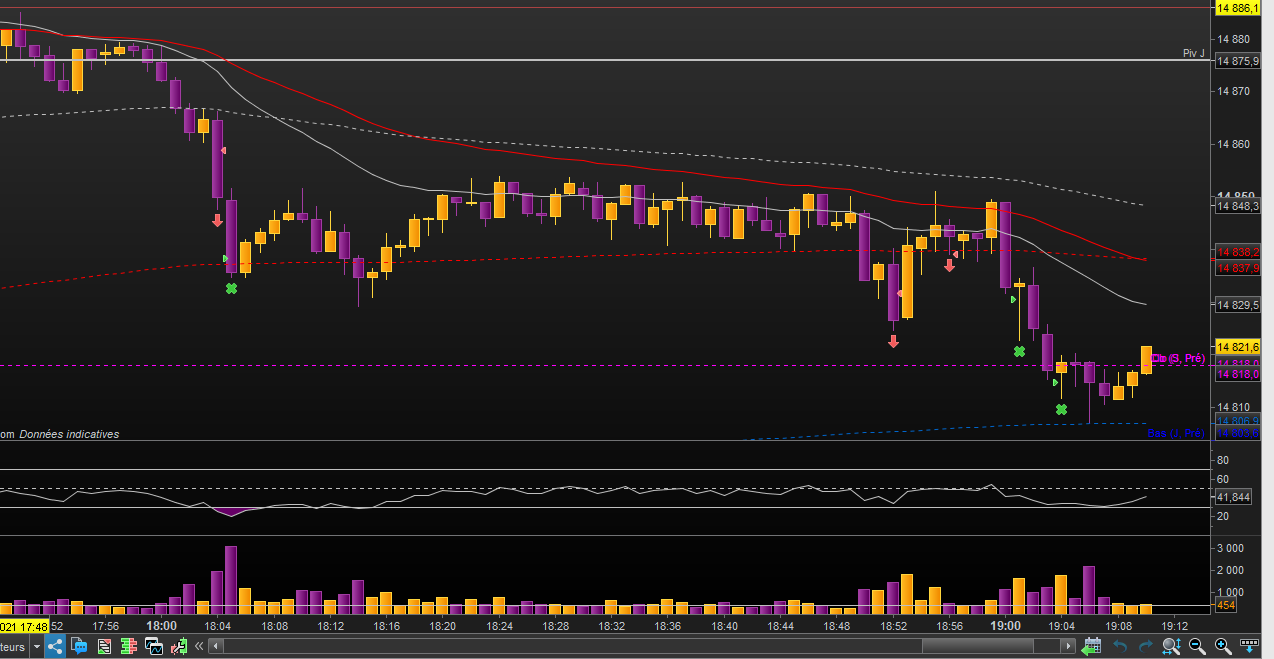
Task: Click the green X marker near 19:04
Action: [x=1061, y=409]
